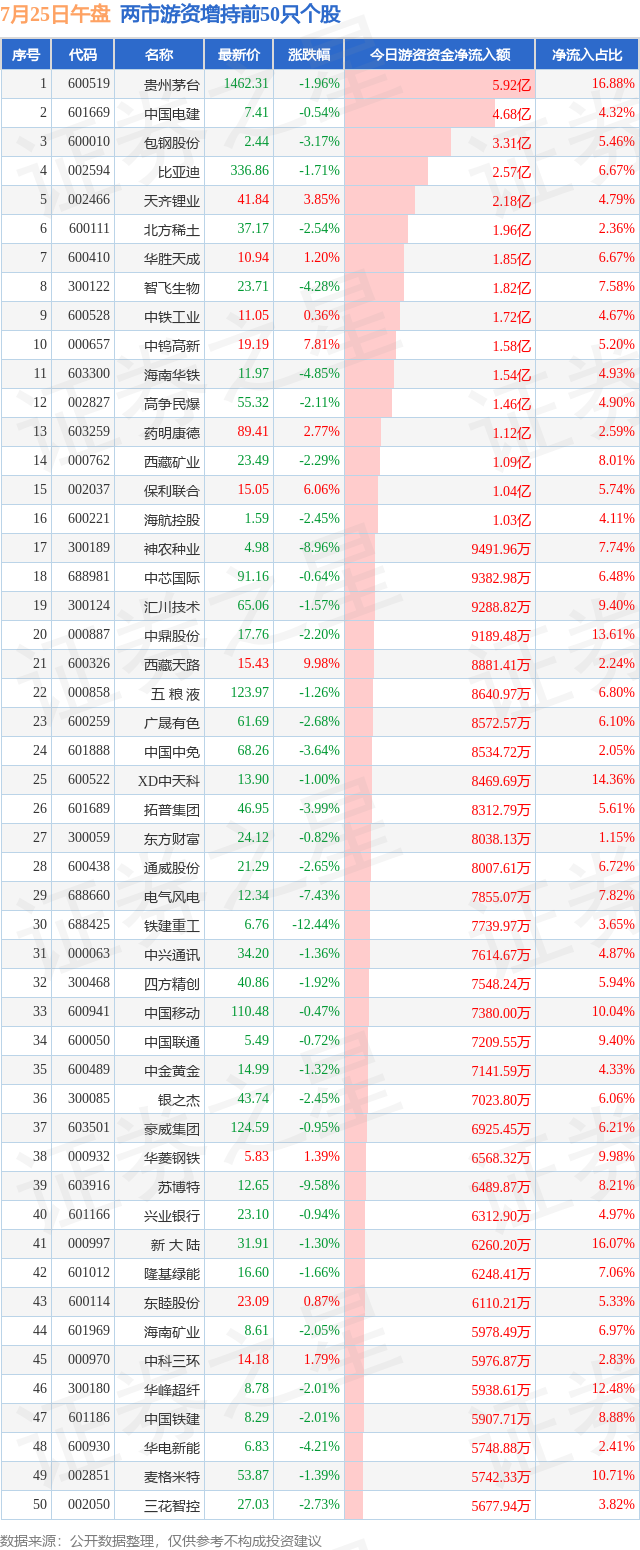The width and height of the screenshot is (640, 1550).
Task: Select 海航控股 price 1.59
Action: pos(257,519)
